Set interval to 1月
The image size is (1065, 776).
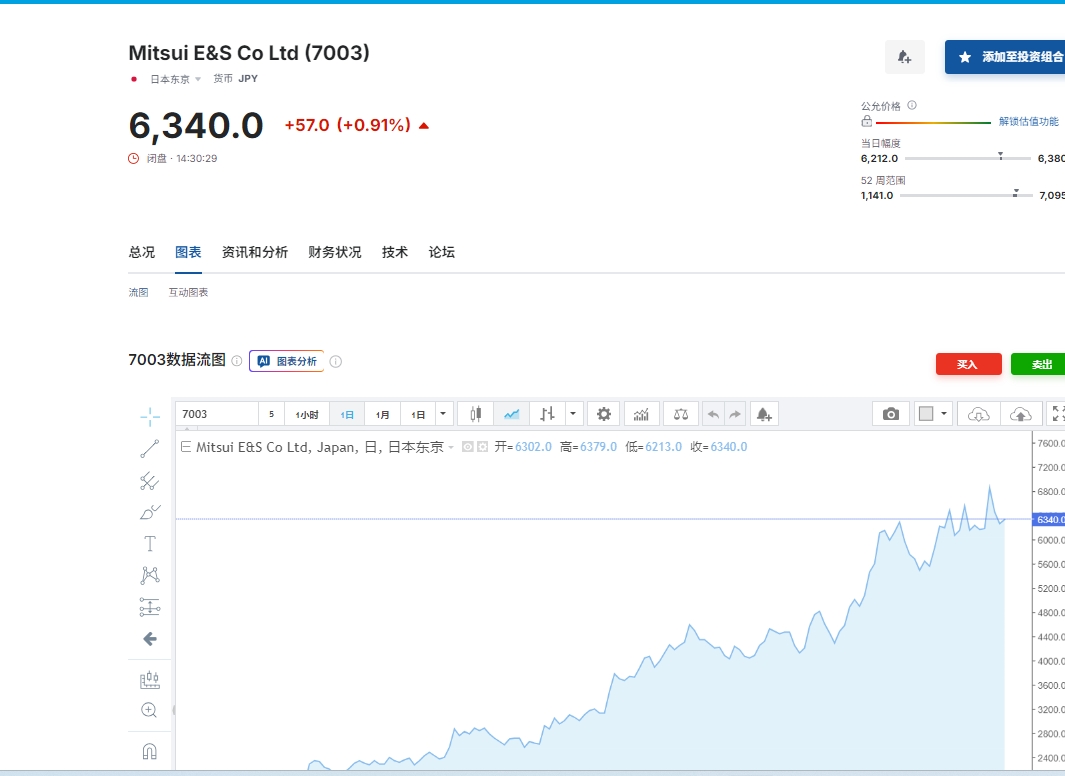click(382, 414)
